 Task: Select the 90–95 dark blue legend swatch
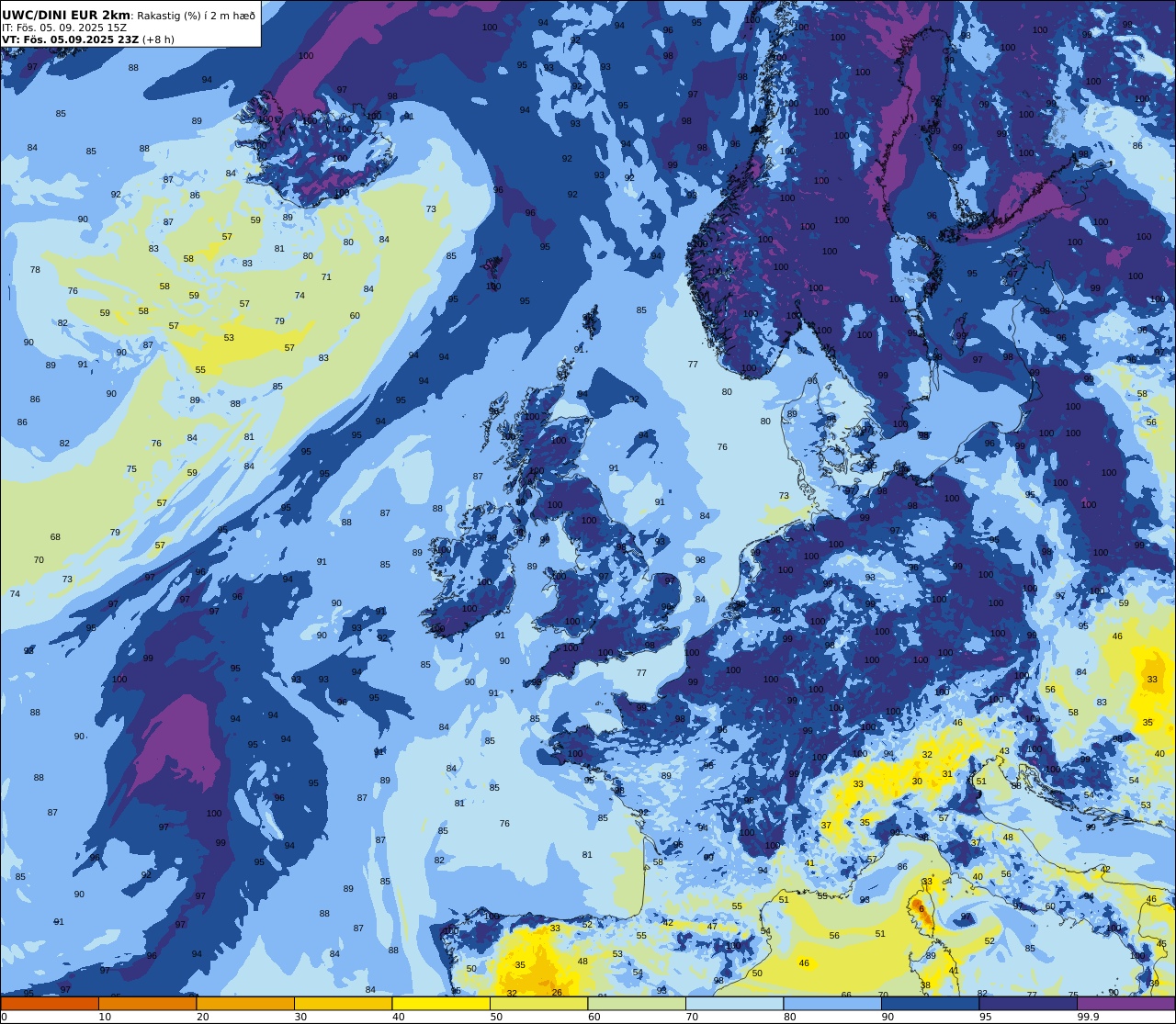click(x=930, y=1003)
